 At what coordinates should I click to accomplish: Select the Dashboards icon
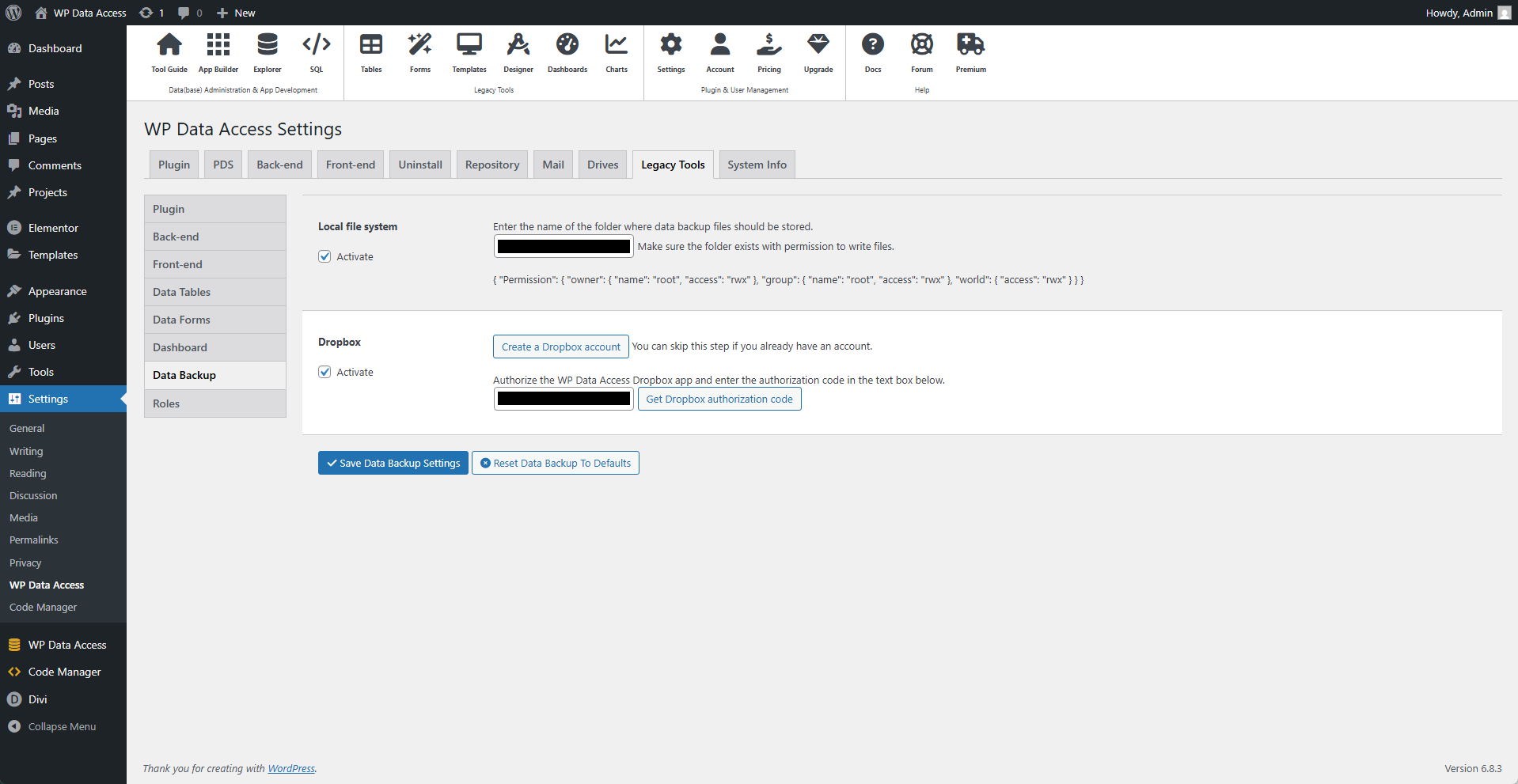point(567,52)
